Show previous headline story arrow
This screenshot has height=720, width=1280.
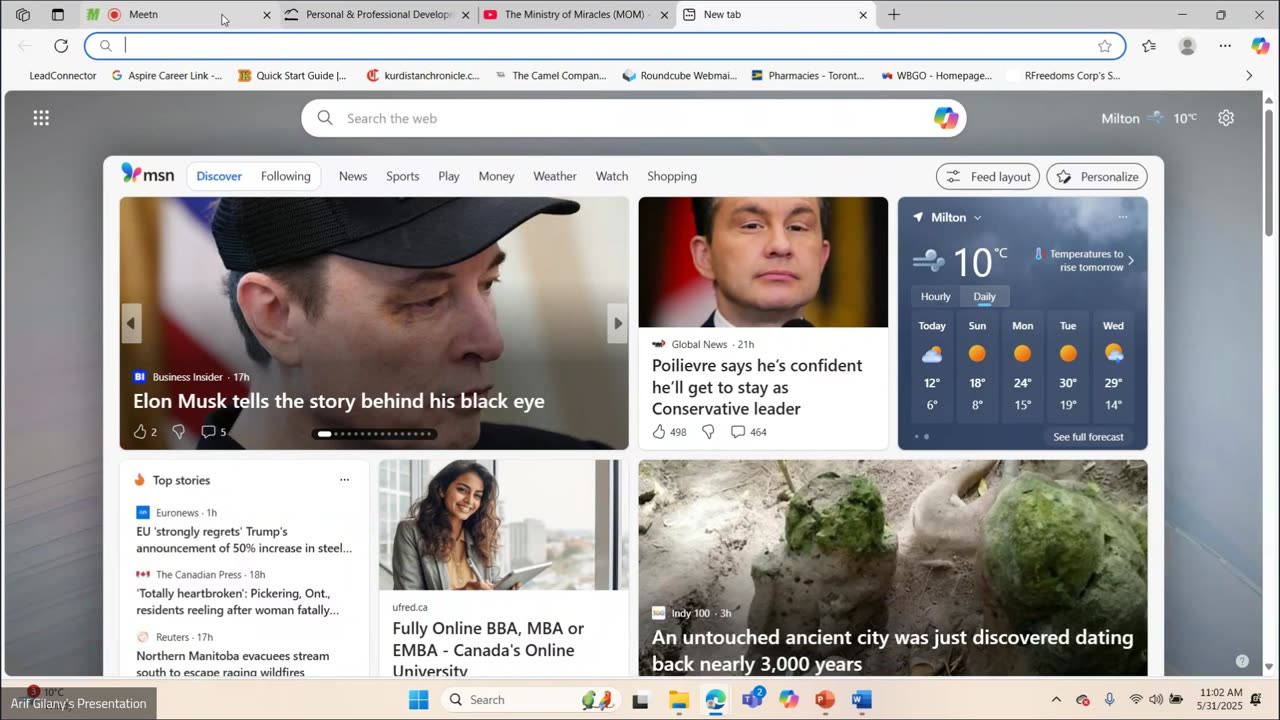point(131,323)
